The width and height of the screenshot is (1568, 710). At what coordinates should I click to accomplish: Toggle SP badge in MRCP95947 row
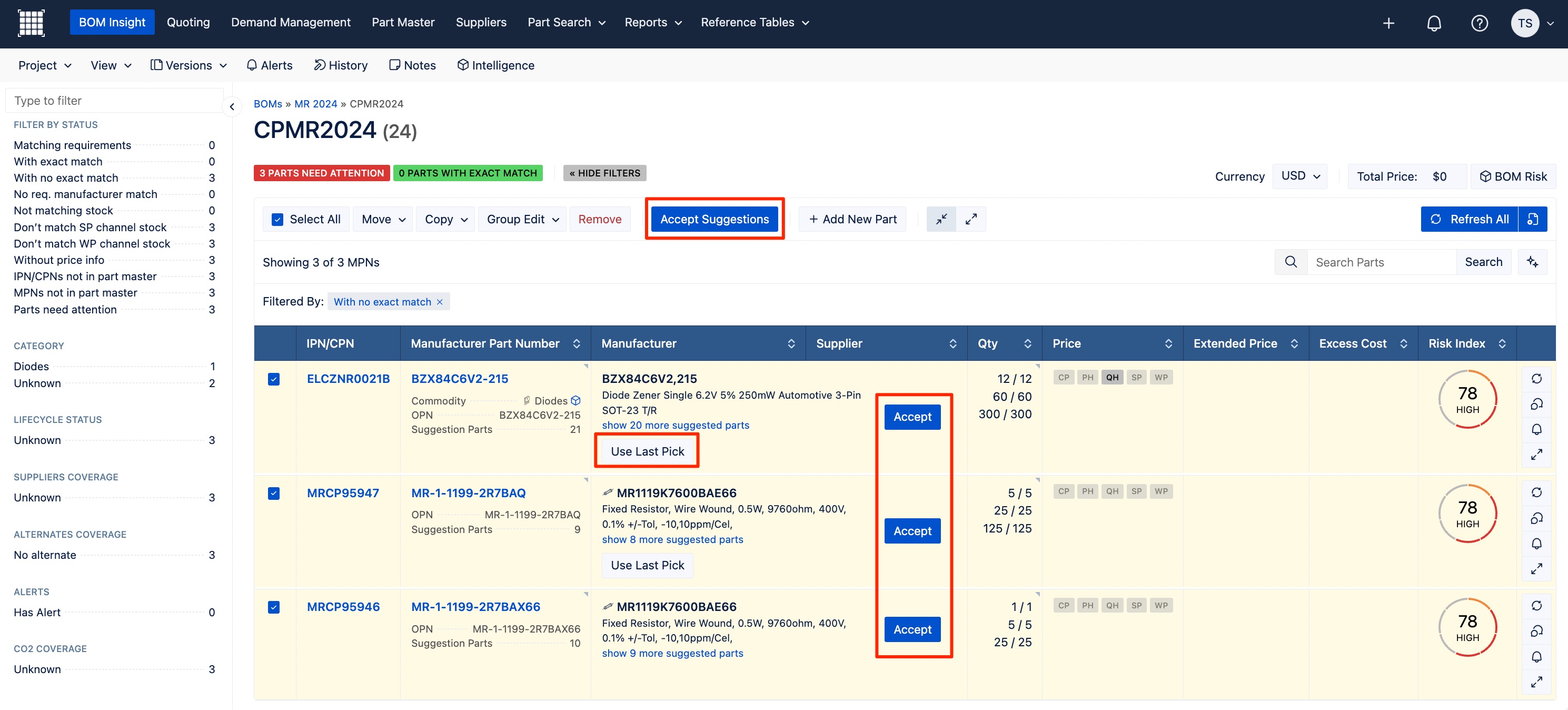(x=1136, y=491)
